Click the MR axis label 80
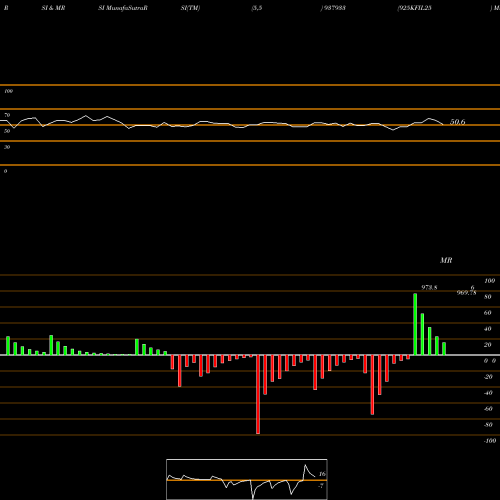 click(487, 297)
